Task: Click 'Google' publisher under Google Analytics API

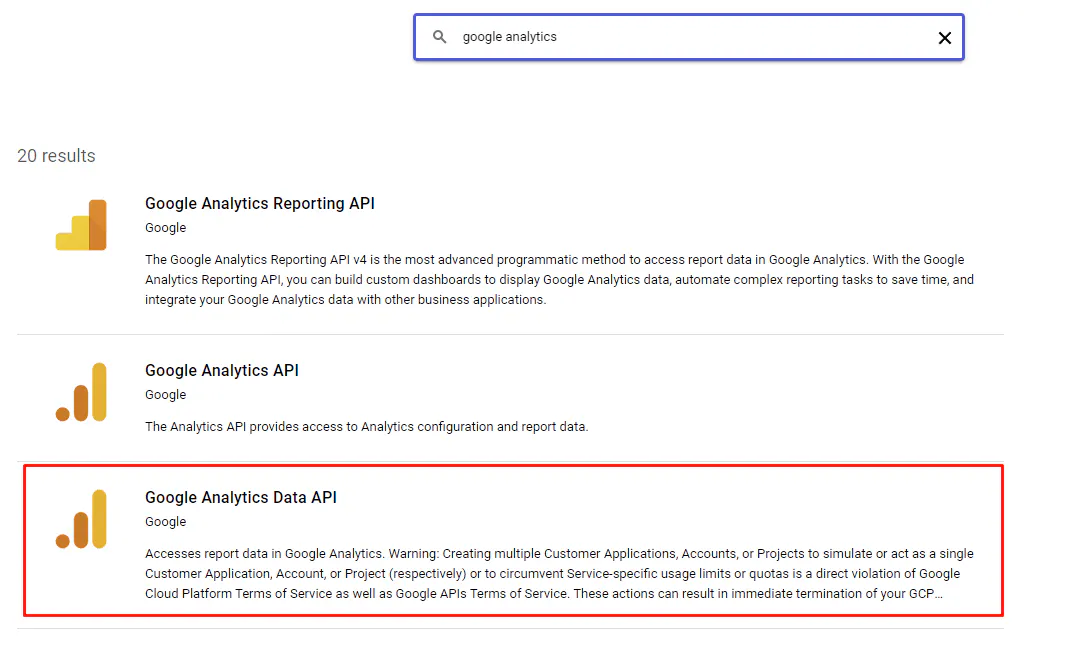Action: point(166,395)
